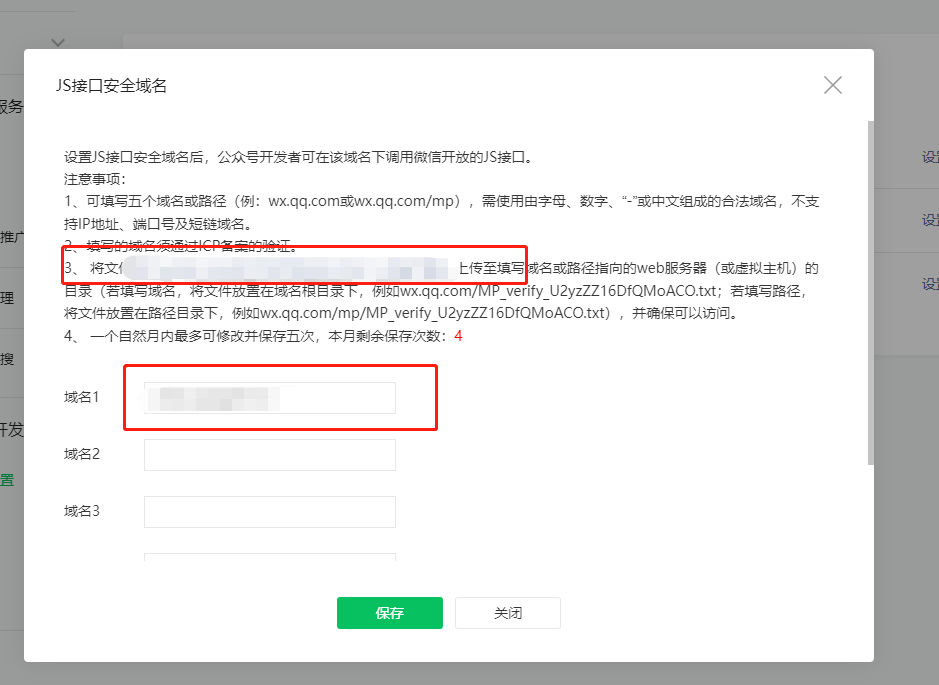
Task: Click the JS接口安全域名 dialog title
Action: pos(111,86)
